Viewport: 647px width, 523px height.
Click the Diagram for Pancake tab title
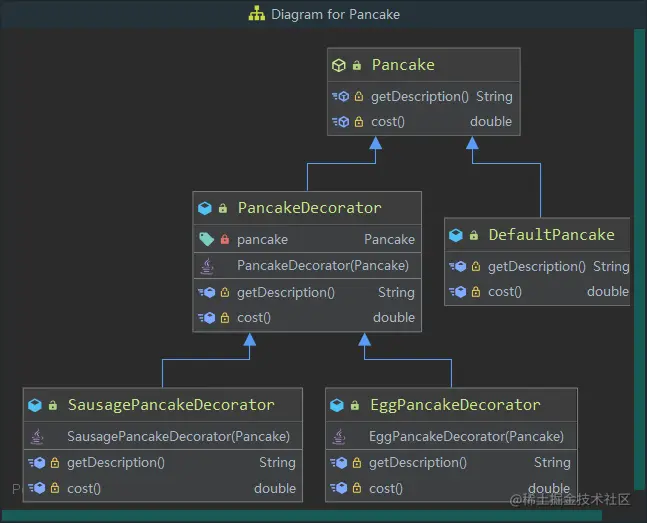335,14
